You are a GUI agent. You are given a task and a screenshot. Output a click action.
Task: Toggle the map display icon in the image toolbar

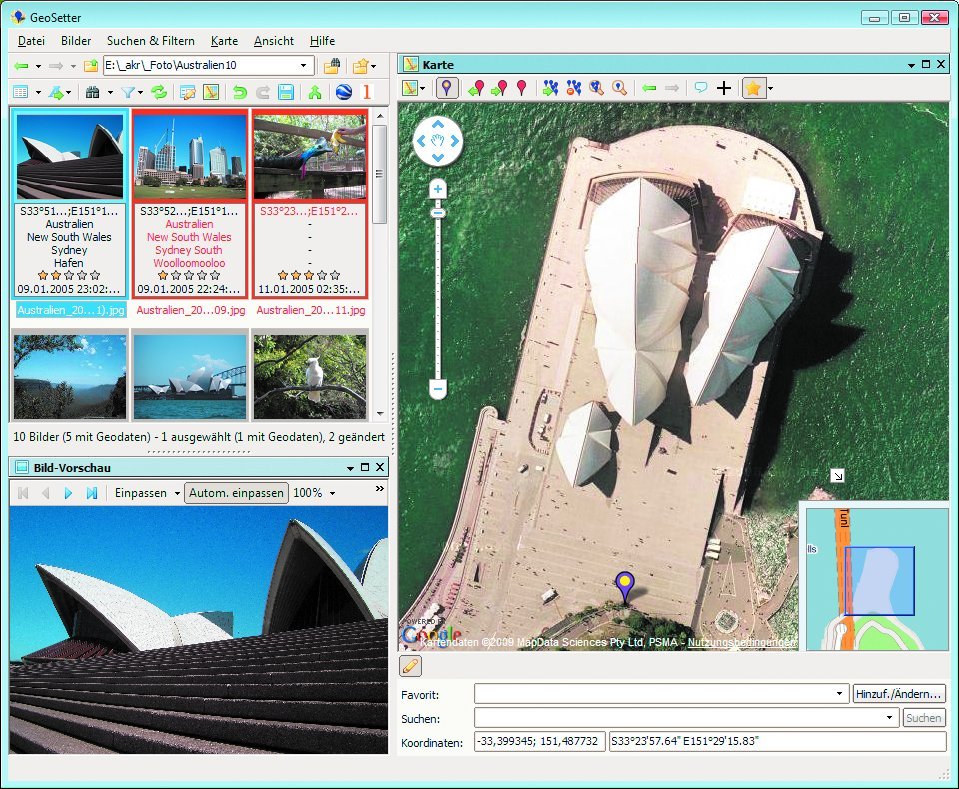(x=211, y=92)
